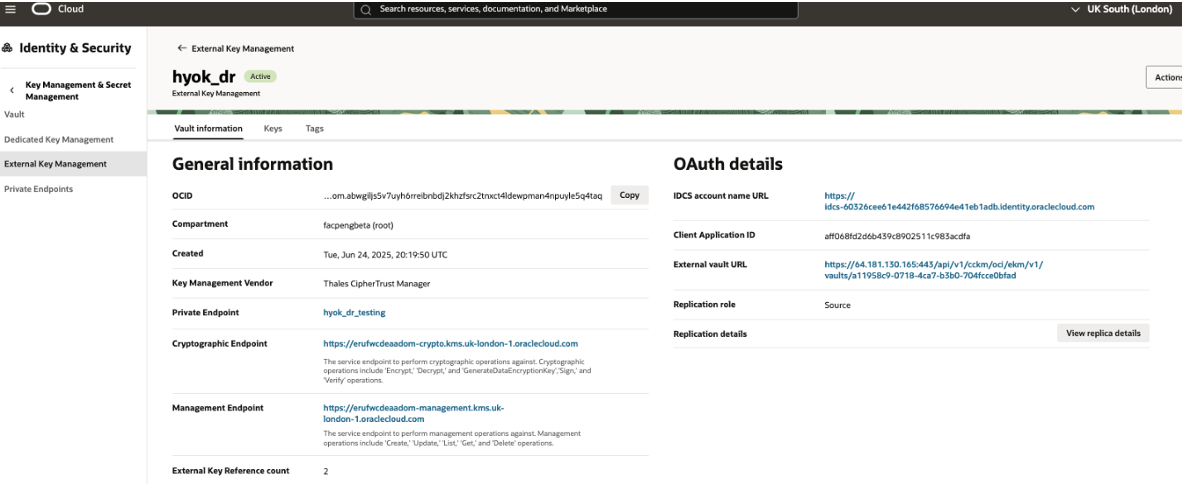Open the Cryptographic Endpoint URL link
1182x490 pixels.
point(451,344)
